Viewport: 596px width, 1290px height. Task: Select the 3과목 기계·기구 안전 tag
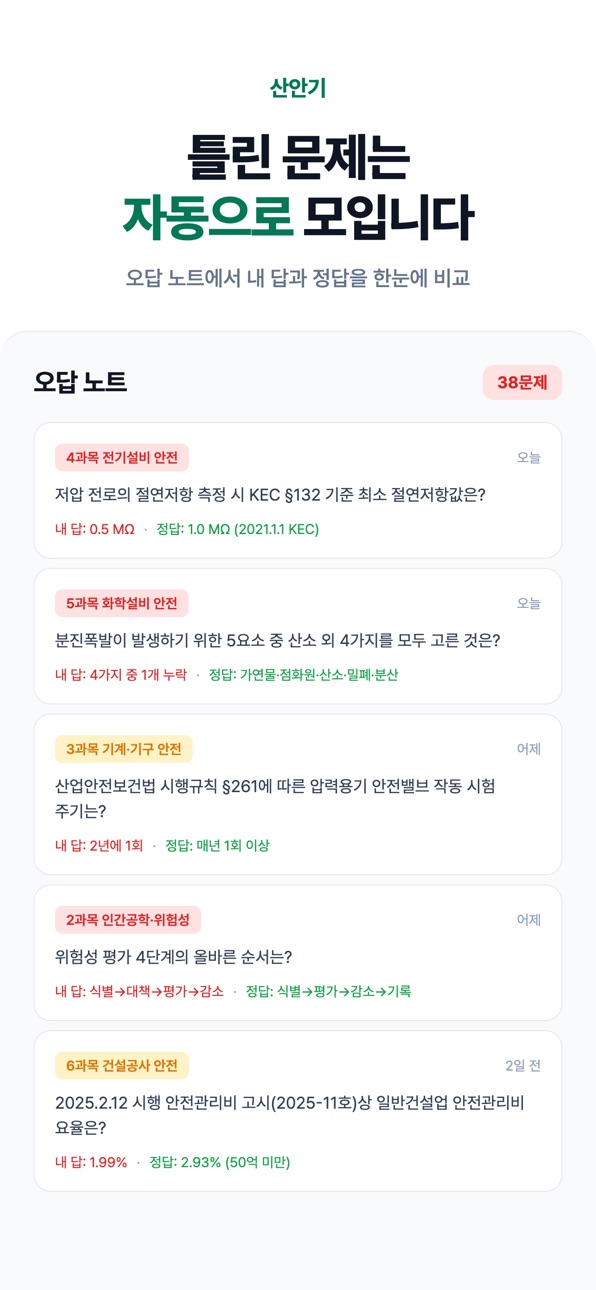[x=124, y=749]
